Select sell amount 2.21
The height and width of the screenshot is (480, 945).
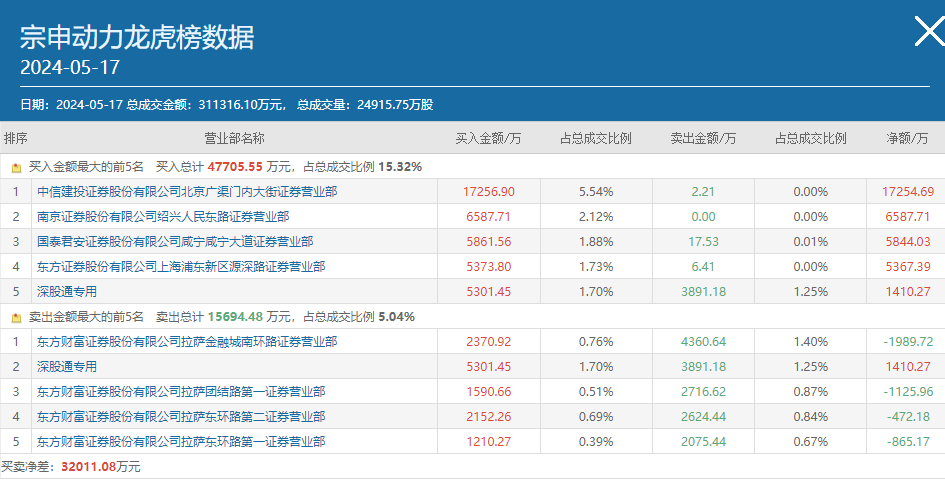[703, 192]
